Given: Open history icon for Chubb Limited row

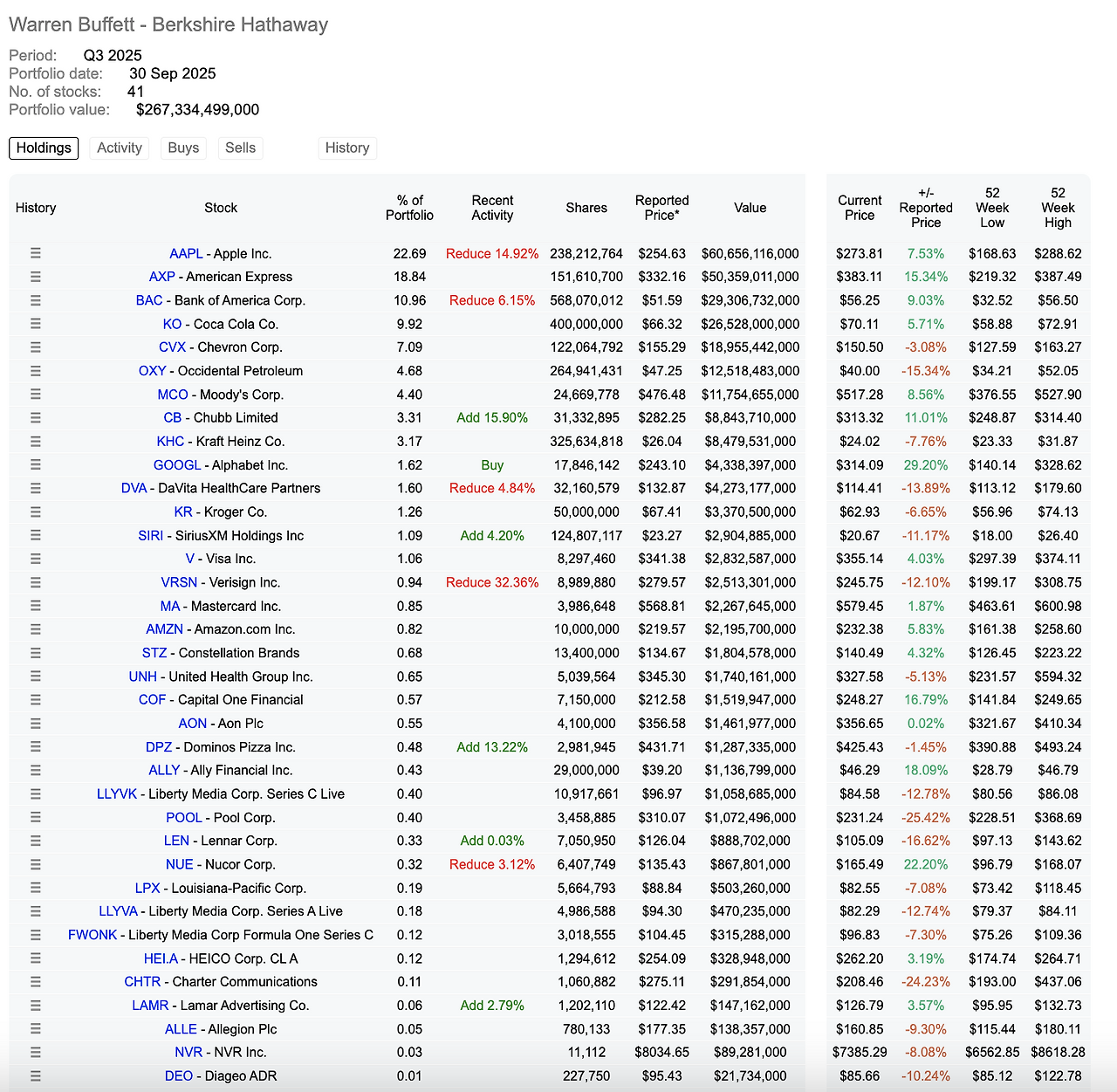Looking at the screenshot, I should tap(36, 418).
